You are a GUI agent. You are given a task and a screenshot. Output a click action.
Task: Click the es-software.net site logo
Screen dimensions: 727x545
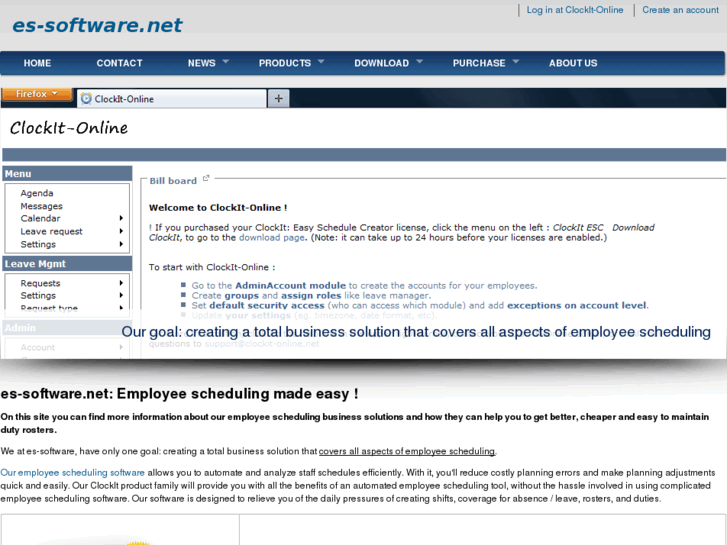(x=97, y=25)
